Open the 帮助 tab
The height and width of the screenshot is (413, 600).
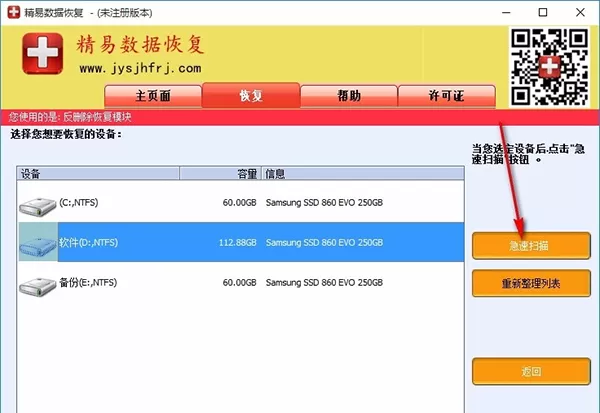click(349, 96)
